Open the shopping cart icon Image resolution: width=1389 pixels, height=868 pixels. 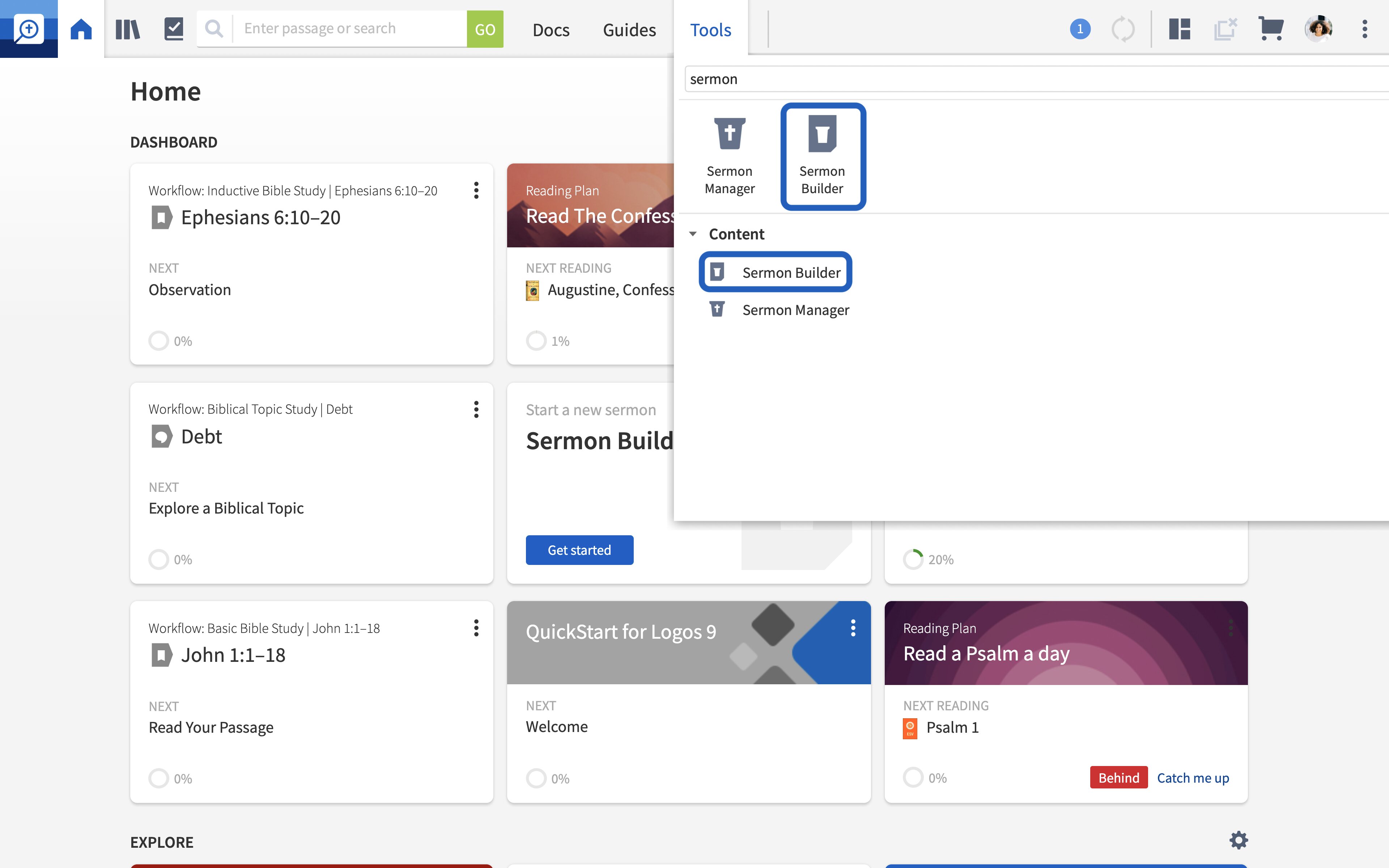click(1271, 29)
